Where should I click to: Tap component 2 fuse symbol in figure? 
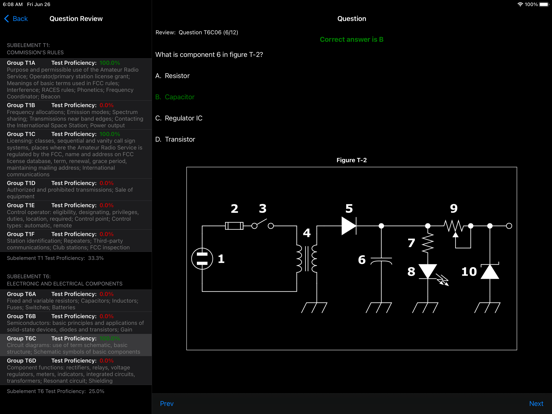click(234, 226)
